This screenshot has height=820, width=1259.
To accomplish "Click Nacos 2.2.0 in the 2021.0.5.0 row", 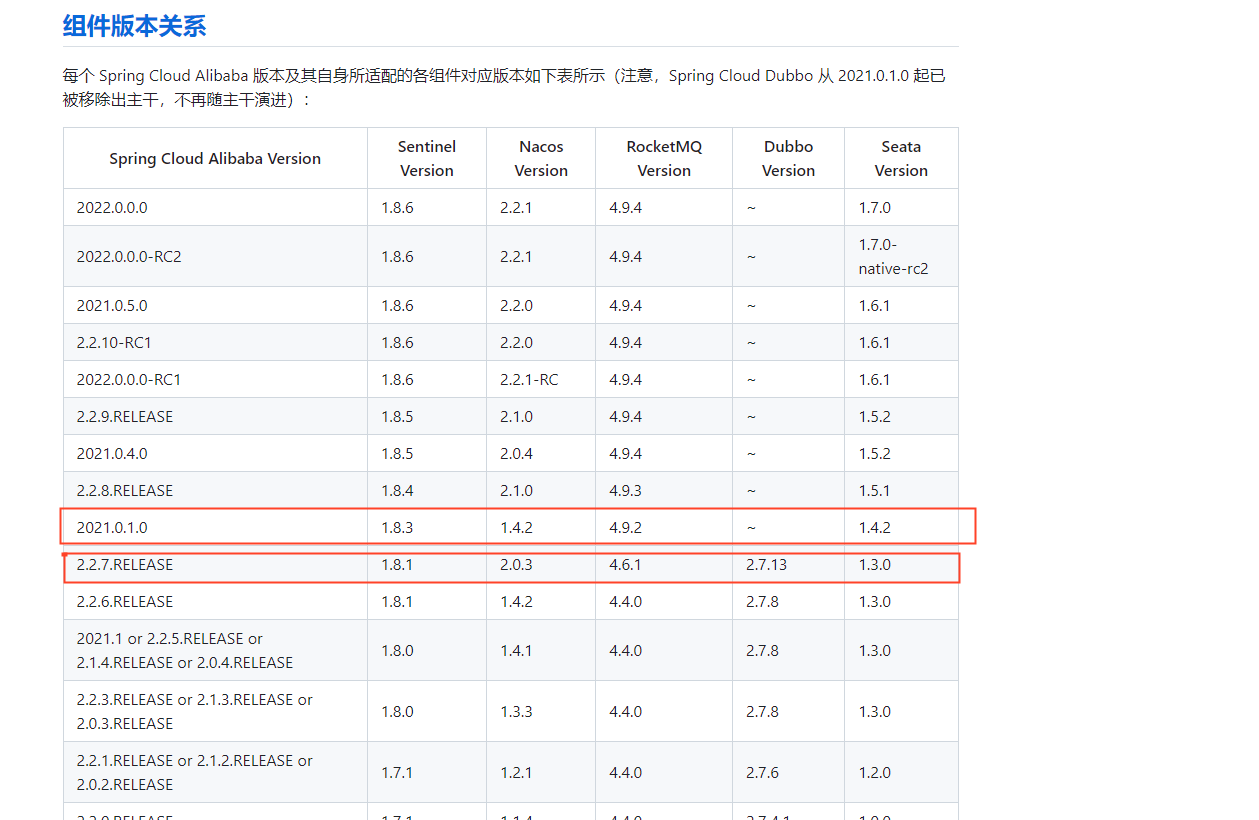I will point(516,305).
